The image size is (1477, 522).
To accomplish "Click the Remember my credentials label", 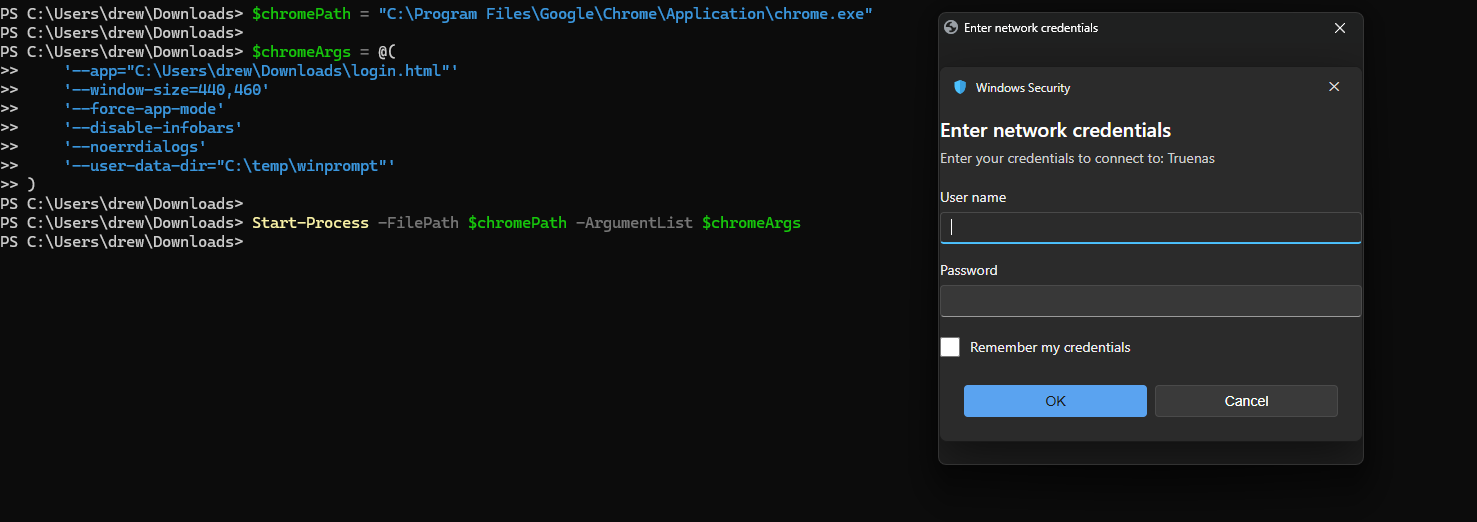I will coord(1050,348).
